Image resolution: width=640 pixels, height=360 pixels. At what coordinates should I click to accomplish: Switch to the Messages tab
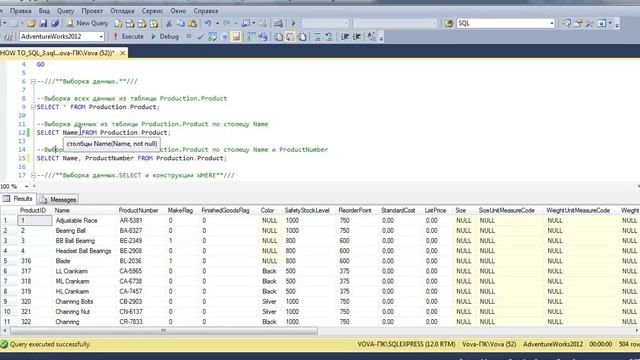coord(58,200)
